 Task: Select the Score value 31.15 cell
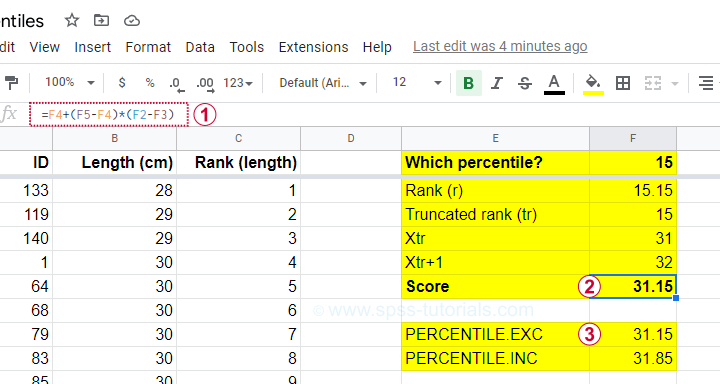[x=633, y=286]
